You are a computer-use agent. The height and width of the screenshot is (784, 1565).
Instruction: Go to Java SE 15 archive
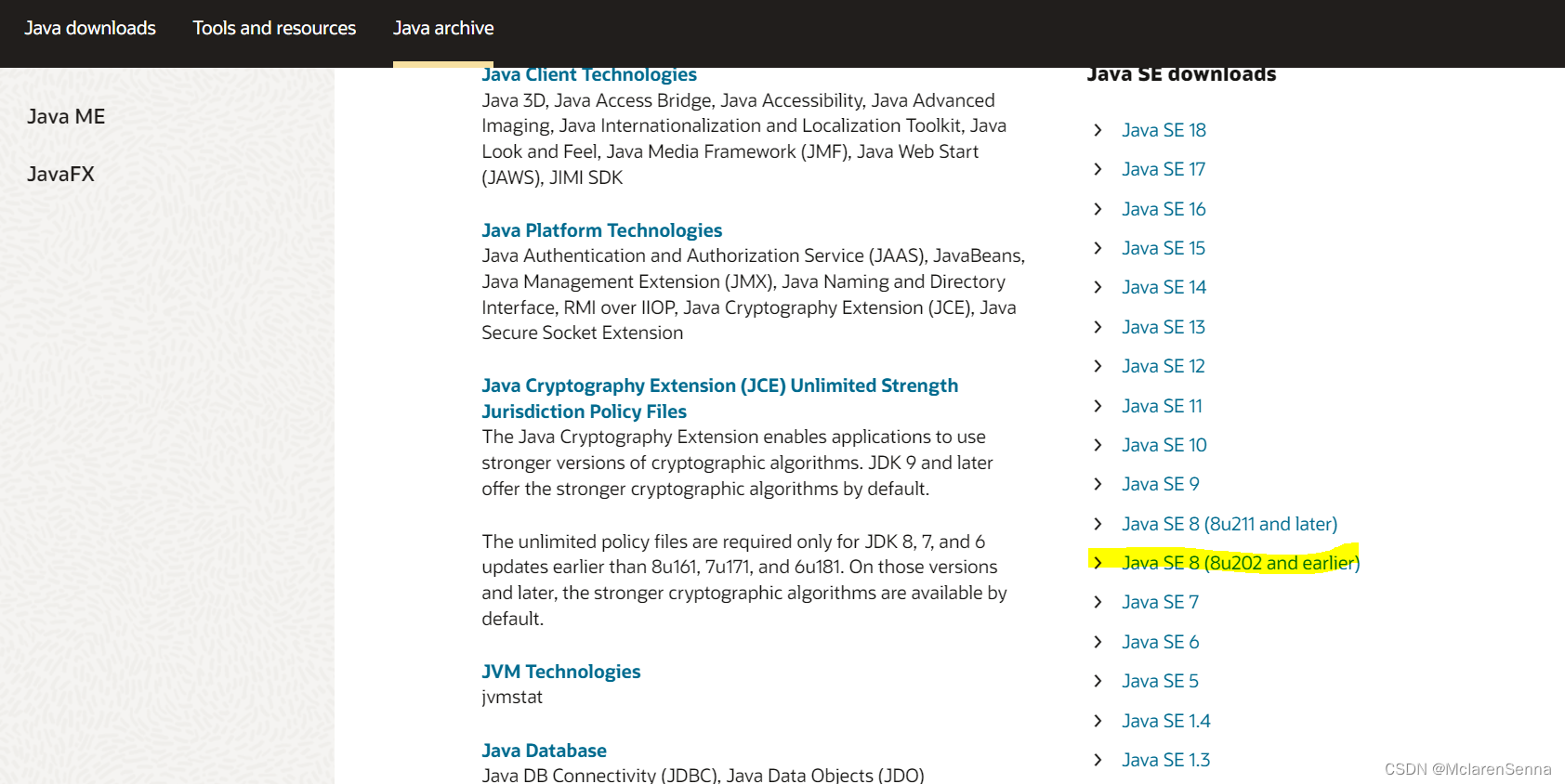[x=1164, y=248]
